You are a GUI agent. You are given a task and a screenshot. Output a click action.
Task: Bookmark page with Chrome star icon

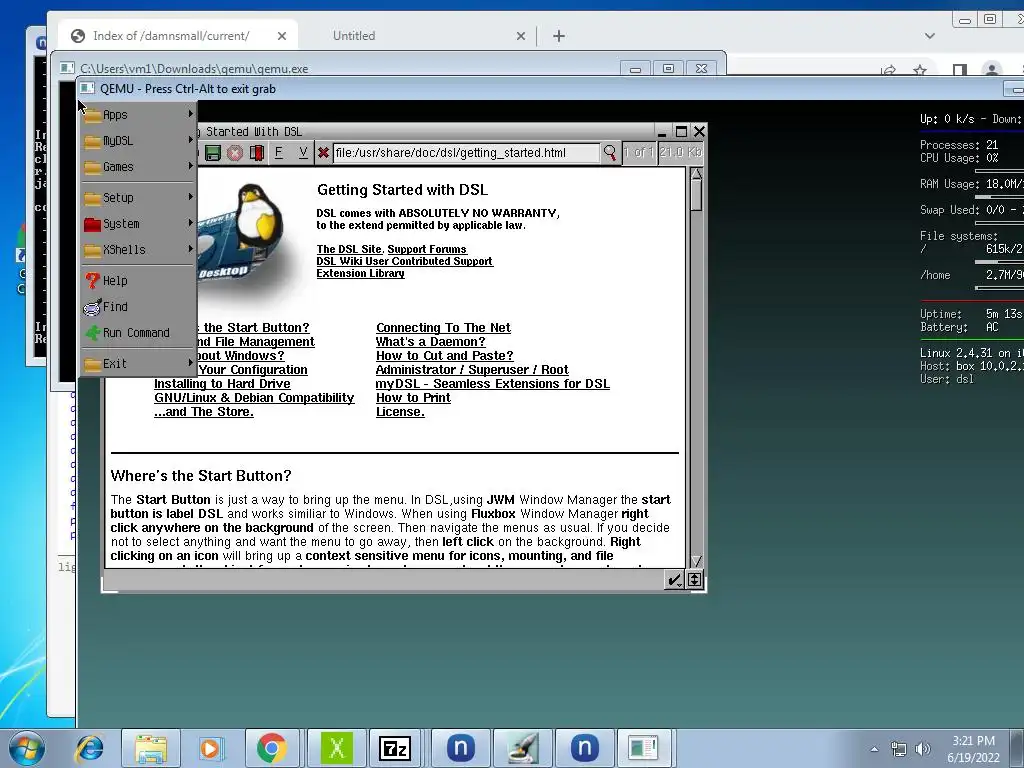tap(920, 70)
